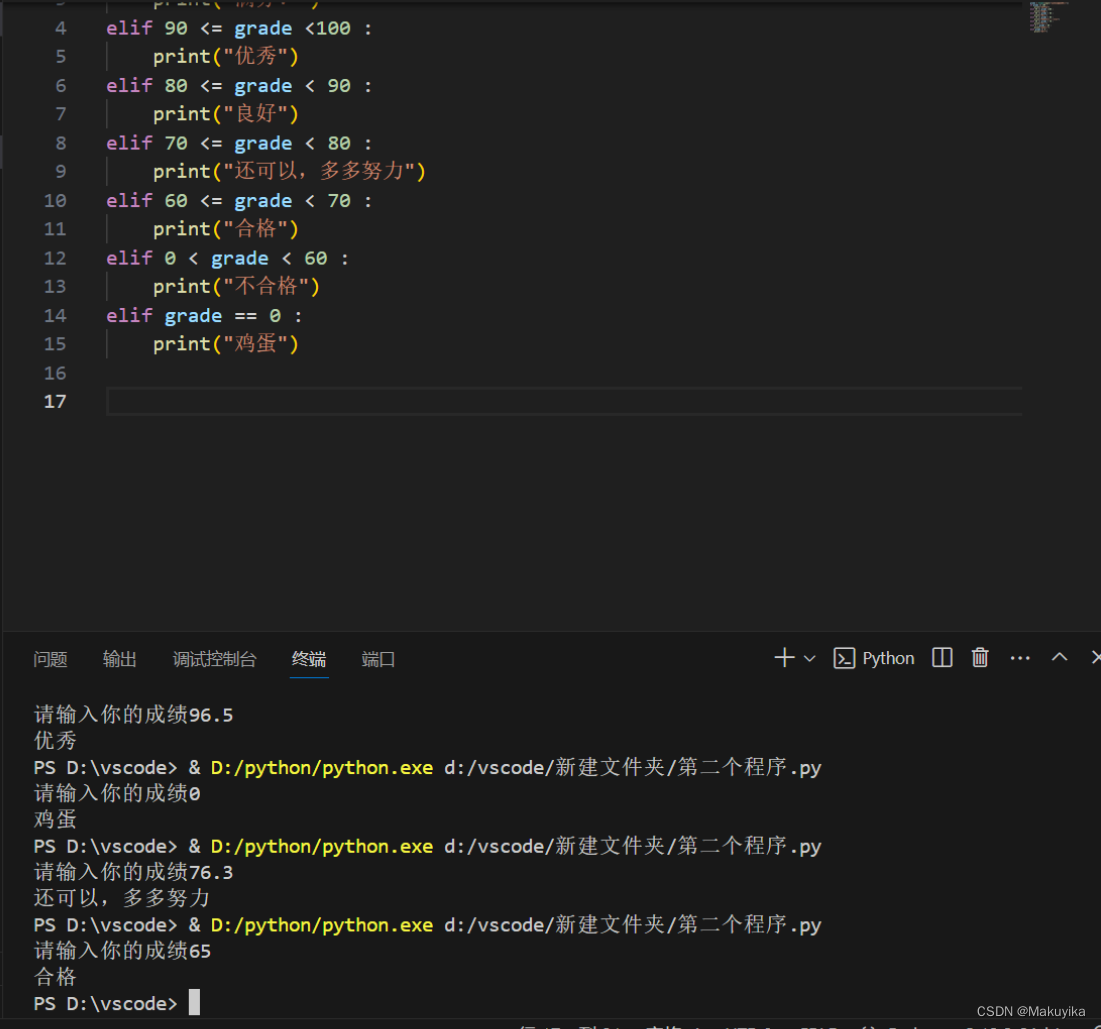Switch to the 输出 tab
This screenshot has height=1029, width=1101.
point(119,658)
